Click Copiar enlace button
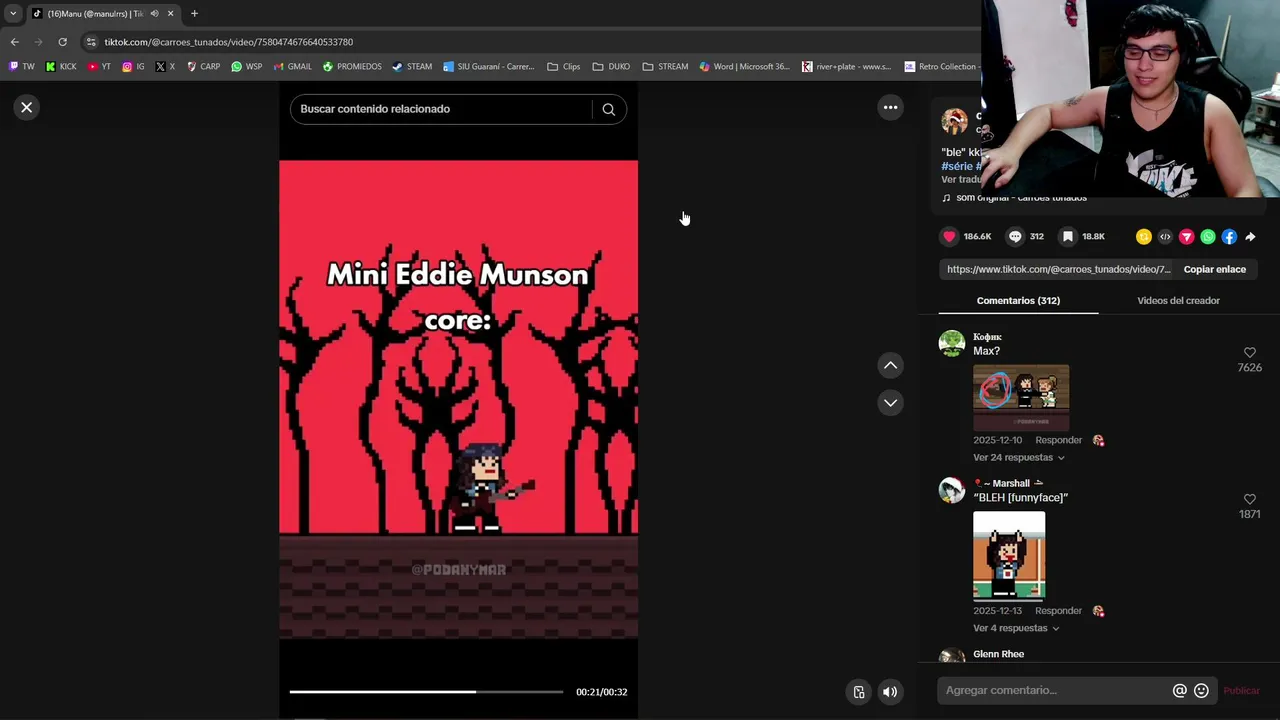This screenshot has width=1280, height=720. click(1214, 269)
